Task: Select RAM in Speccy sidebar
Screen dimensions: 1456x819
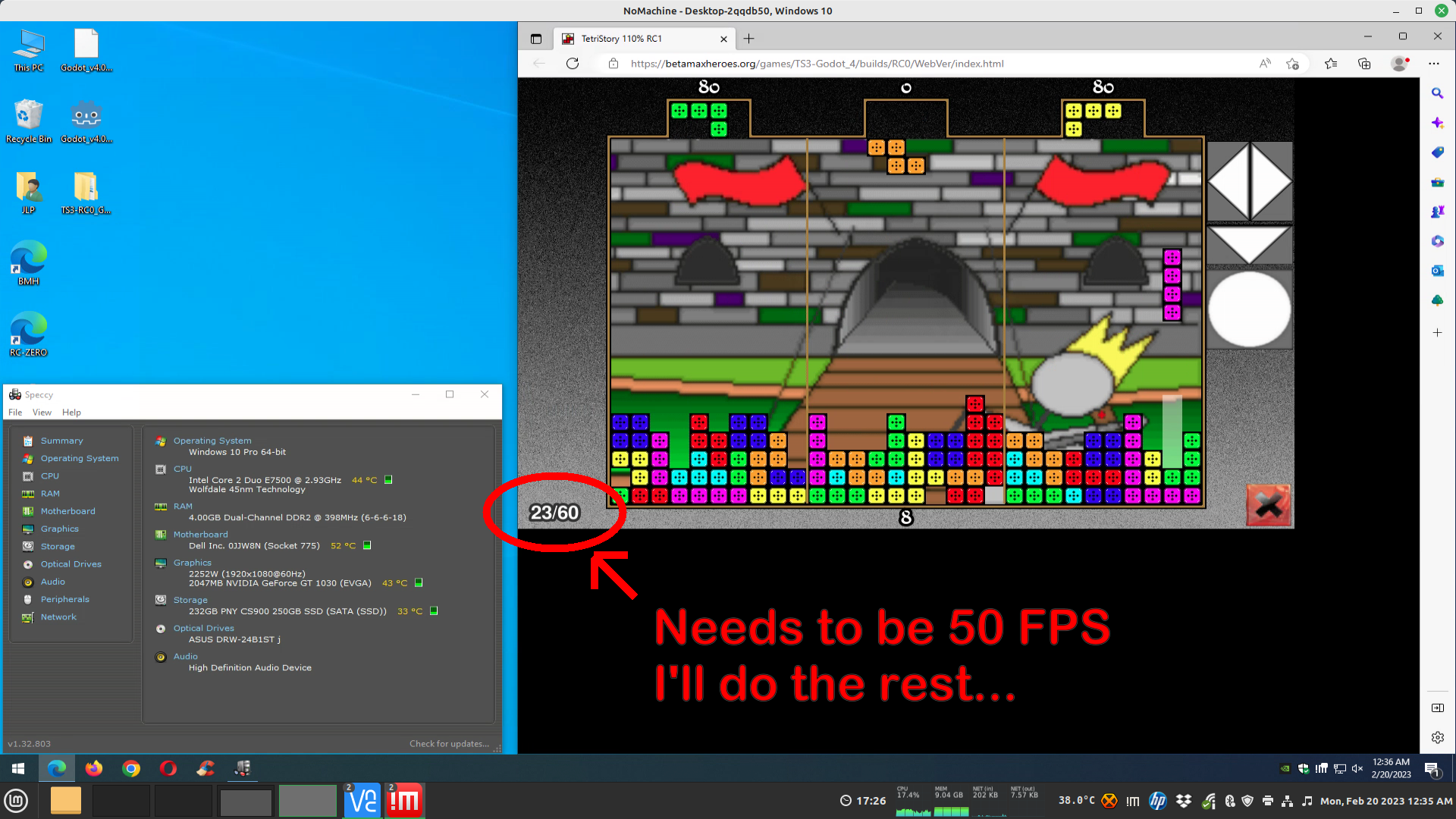Action: [50, 494]
